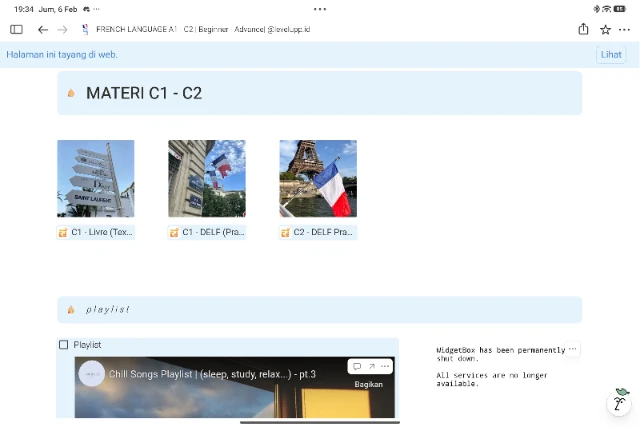Open the C1 - Livre page link
The image size is (640, 427).
[x=96, y=232]
